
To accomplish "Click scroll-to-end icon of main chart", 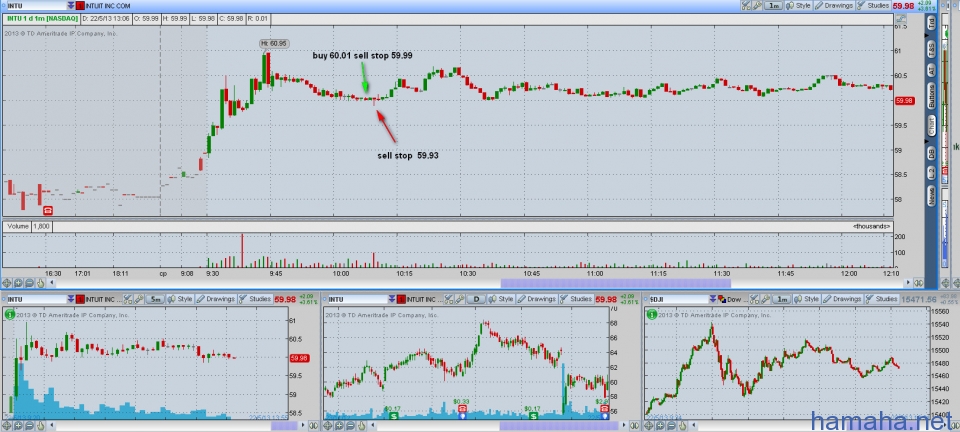I will (918, 283).
